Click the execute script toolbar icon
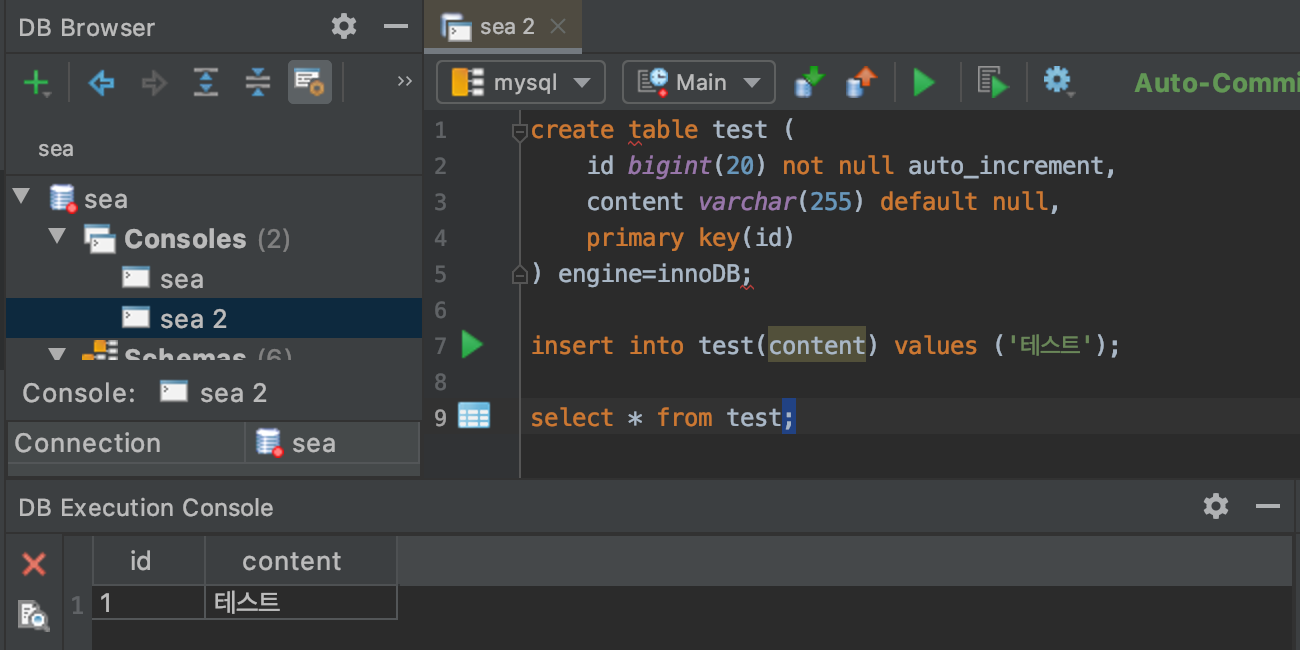The width and height of the screenshot is (1300, 650). point(992,83)
